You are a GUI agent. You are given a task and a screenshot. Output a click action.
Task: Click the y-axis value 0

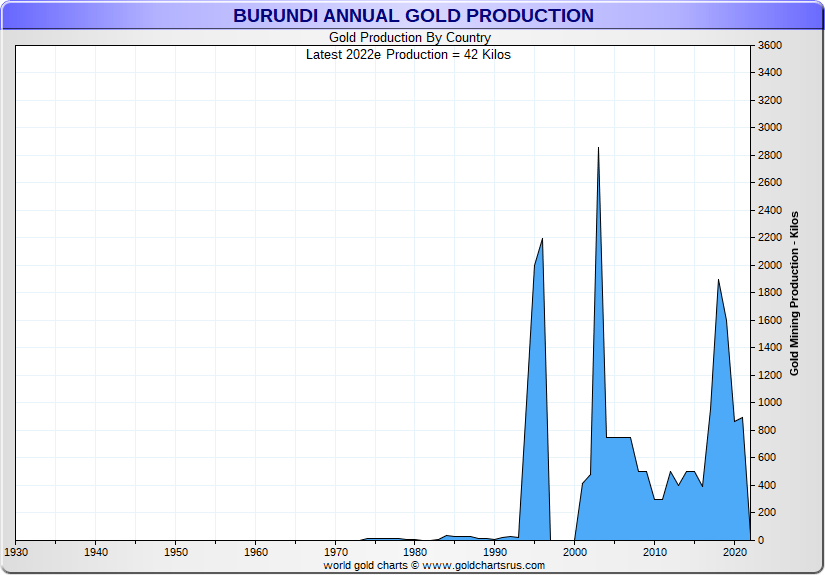click(x=761, y=540)
